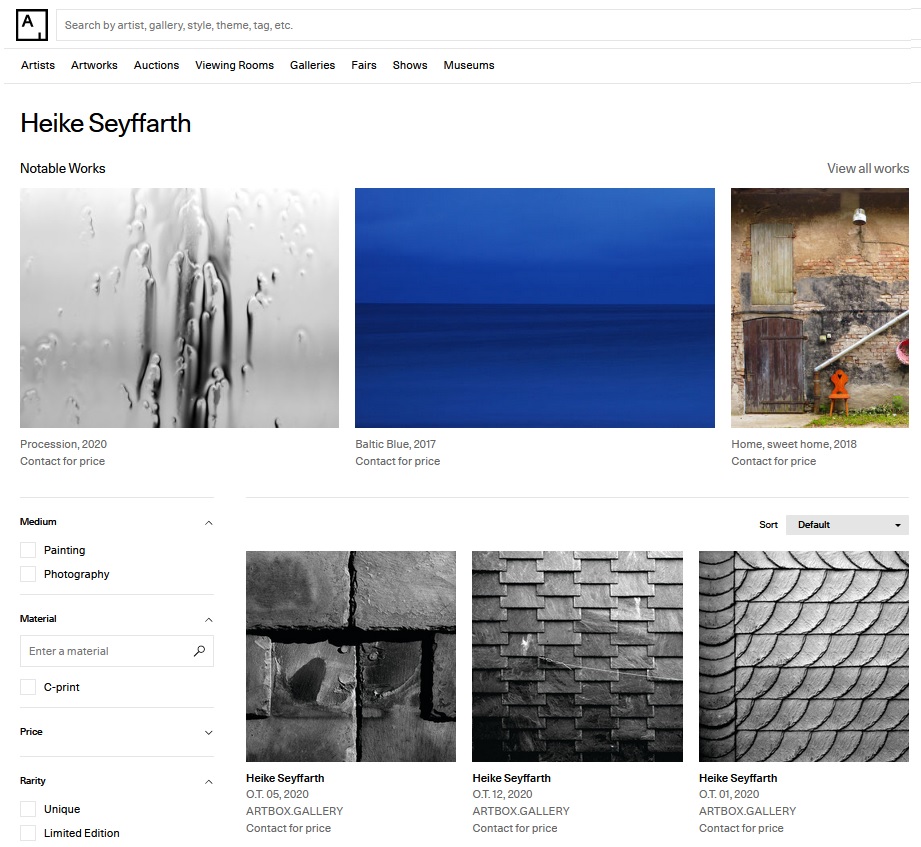Expand the Price filter section
The width and height of the screenshot is (921, 847).
pyautogui.click(x=208, y=732)
